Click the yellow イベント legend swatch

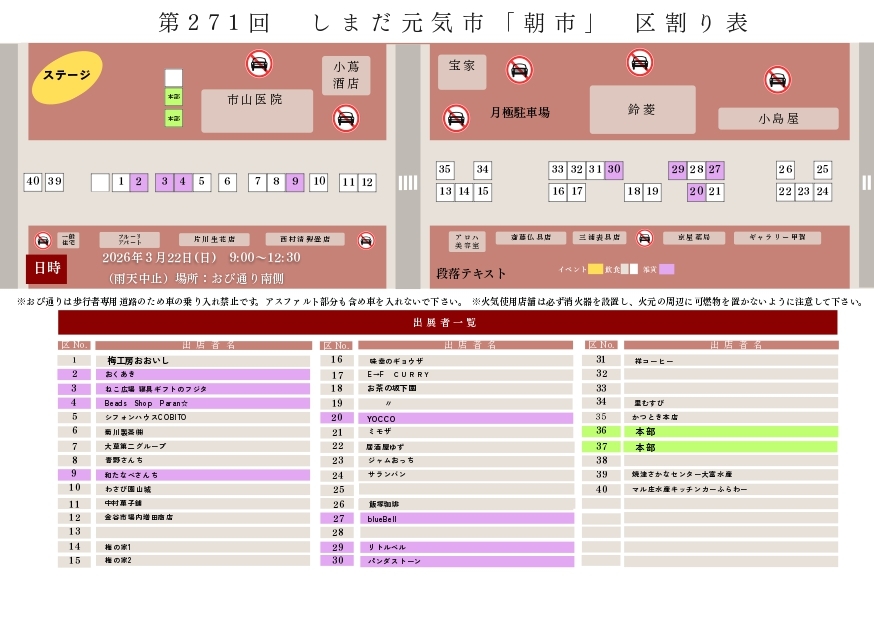pyautogui.click(x=595, y=269)
